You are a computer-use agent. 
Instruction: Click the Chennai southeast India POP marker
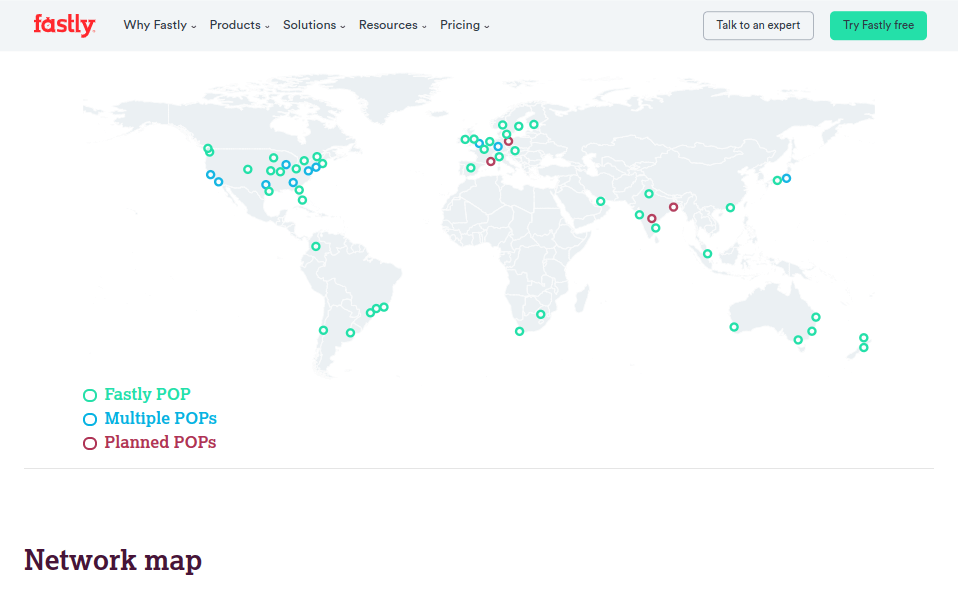[x=656, y=228]
